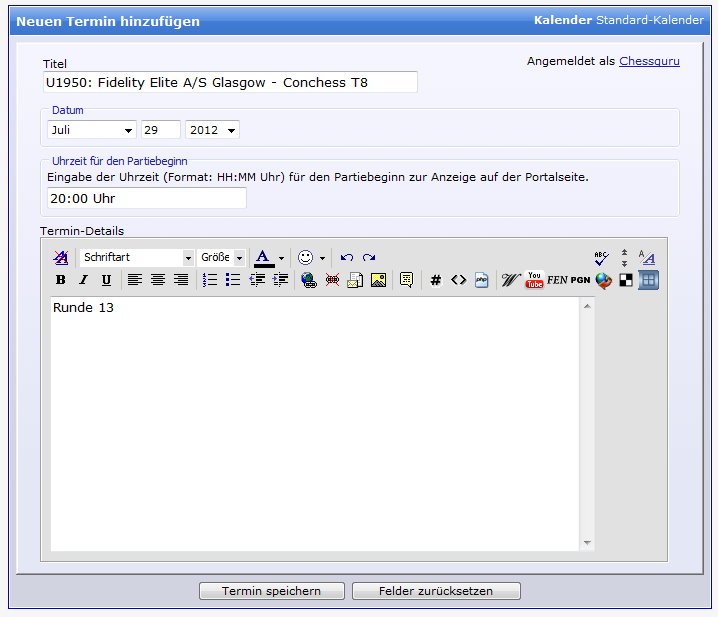The height and width of the screenshot is (617, 718).
Task: Toggle italic formatting
Action: click(x=83, y=280)
